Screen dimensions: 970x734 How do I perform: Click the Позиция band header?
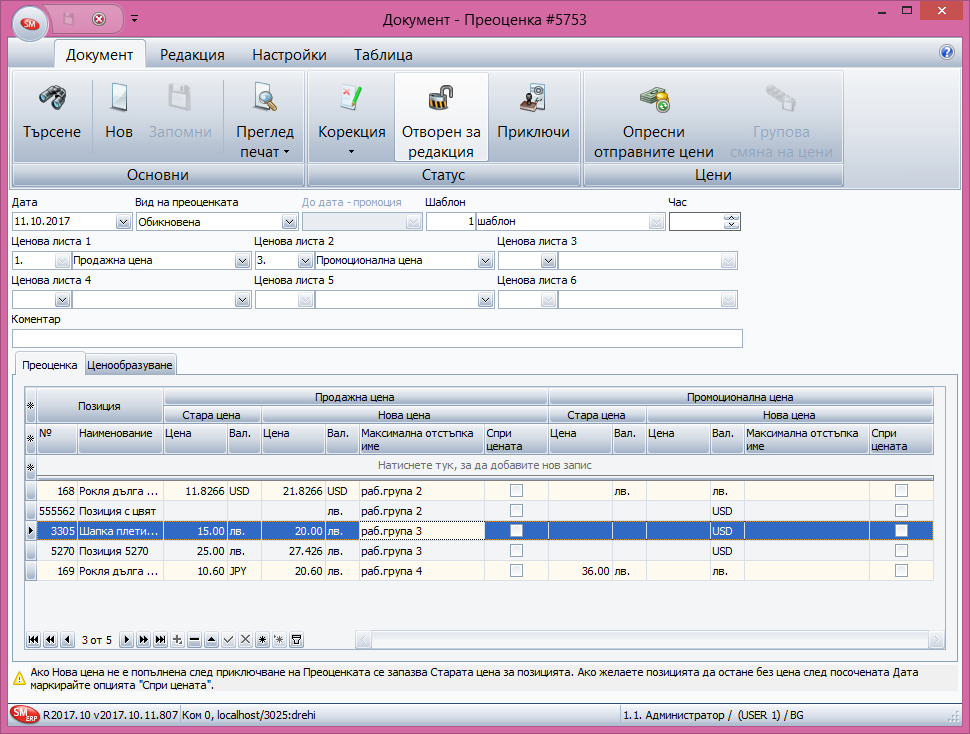[100, 406]
